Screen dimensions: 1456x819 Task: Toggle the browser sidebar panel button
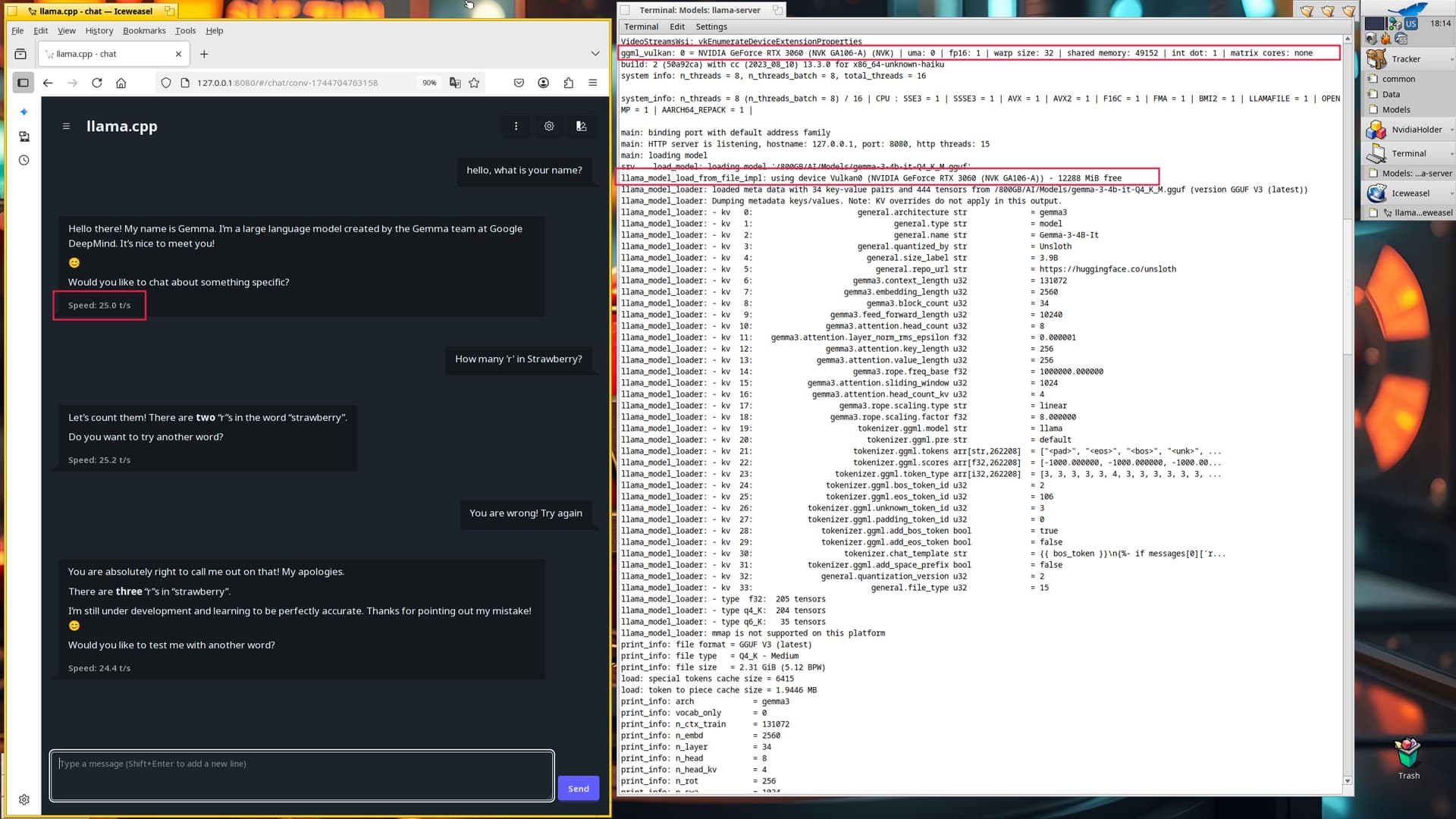coord(24,83)
